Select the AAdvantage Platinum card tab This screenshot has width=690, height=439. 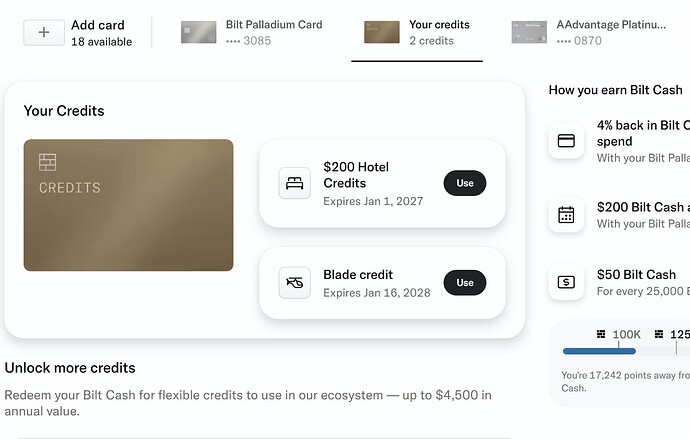pos(590,33)
